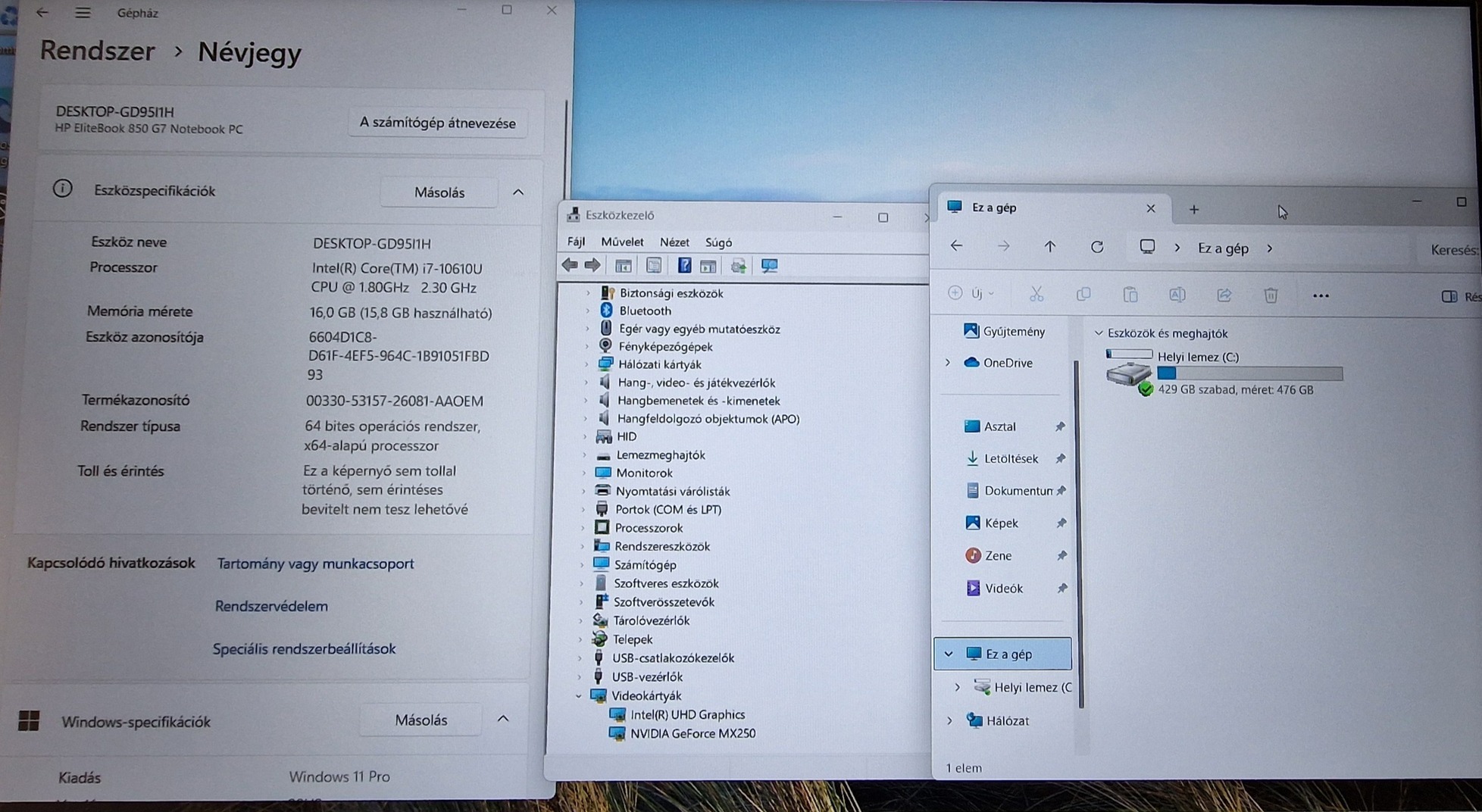Open Képek folder in Explorer sidebar
Viewport: 1482px width, 812px height.
(991, 523)
